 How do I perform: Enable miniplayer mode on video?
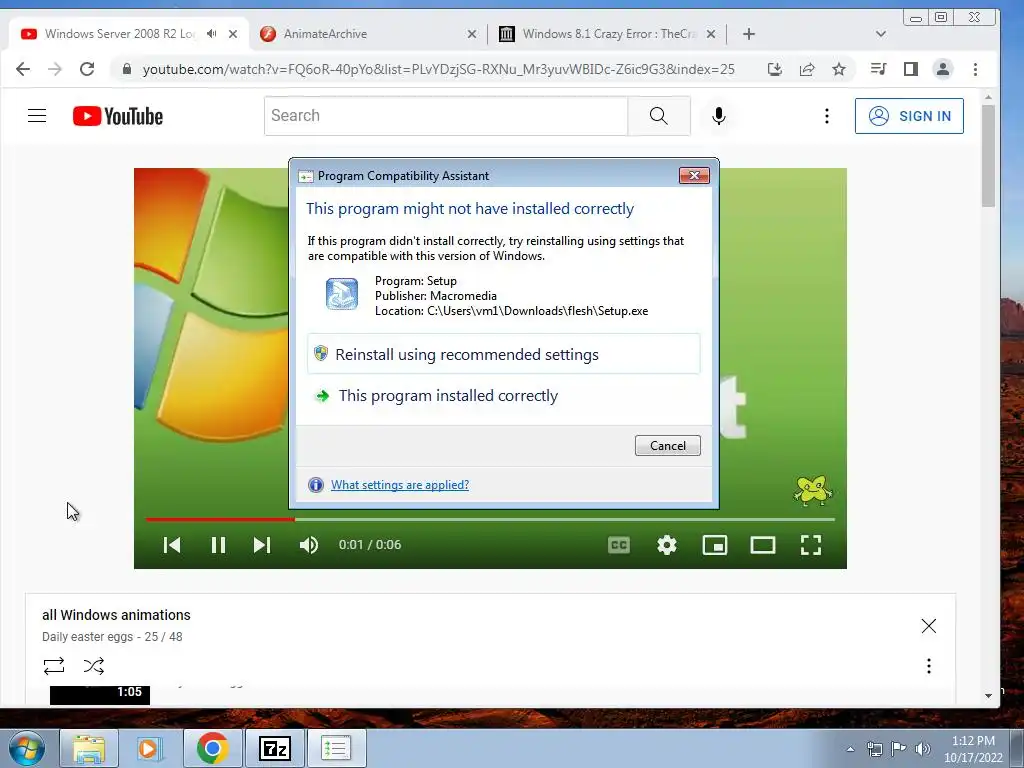point(714,545)
